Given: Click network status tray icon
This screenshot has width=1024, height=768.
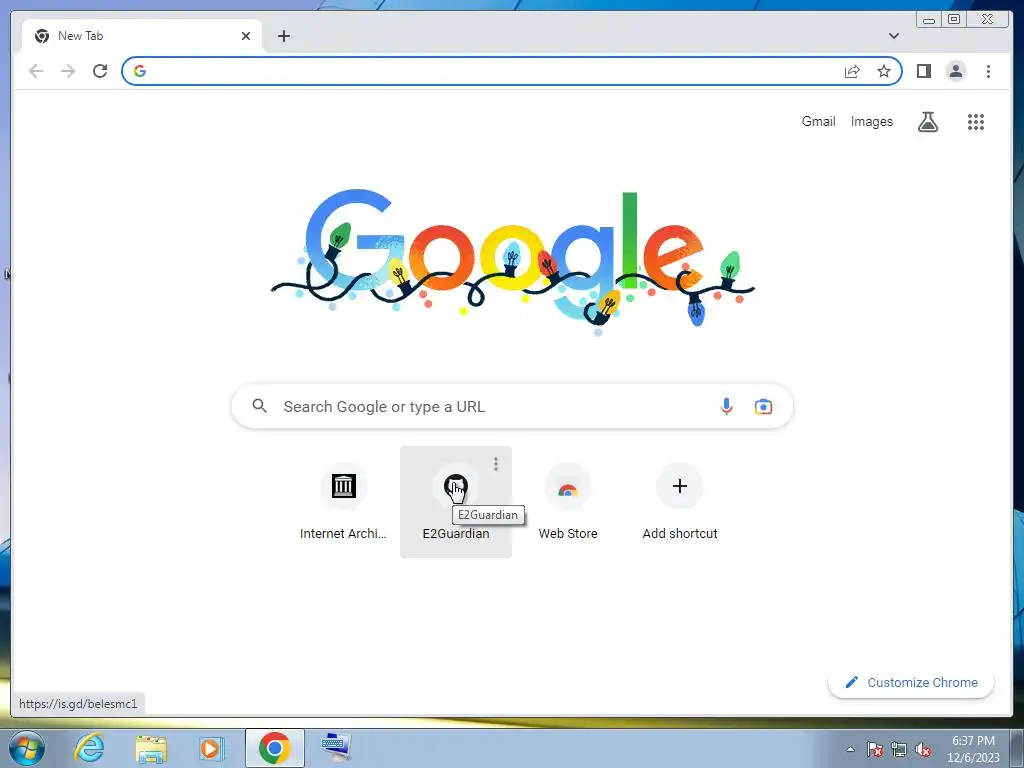Looking at the screenshot, I should click(x=899, y=749).
